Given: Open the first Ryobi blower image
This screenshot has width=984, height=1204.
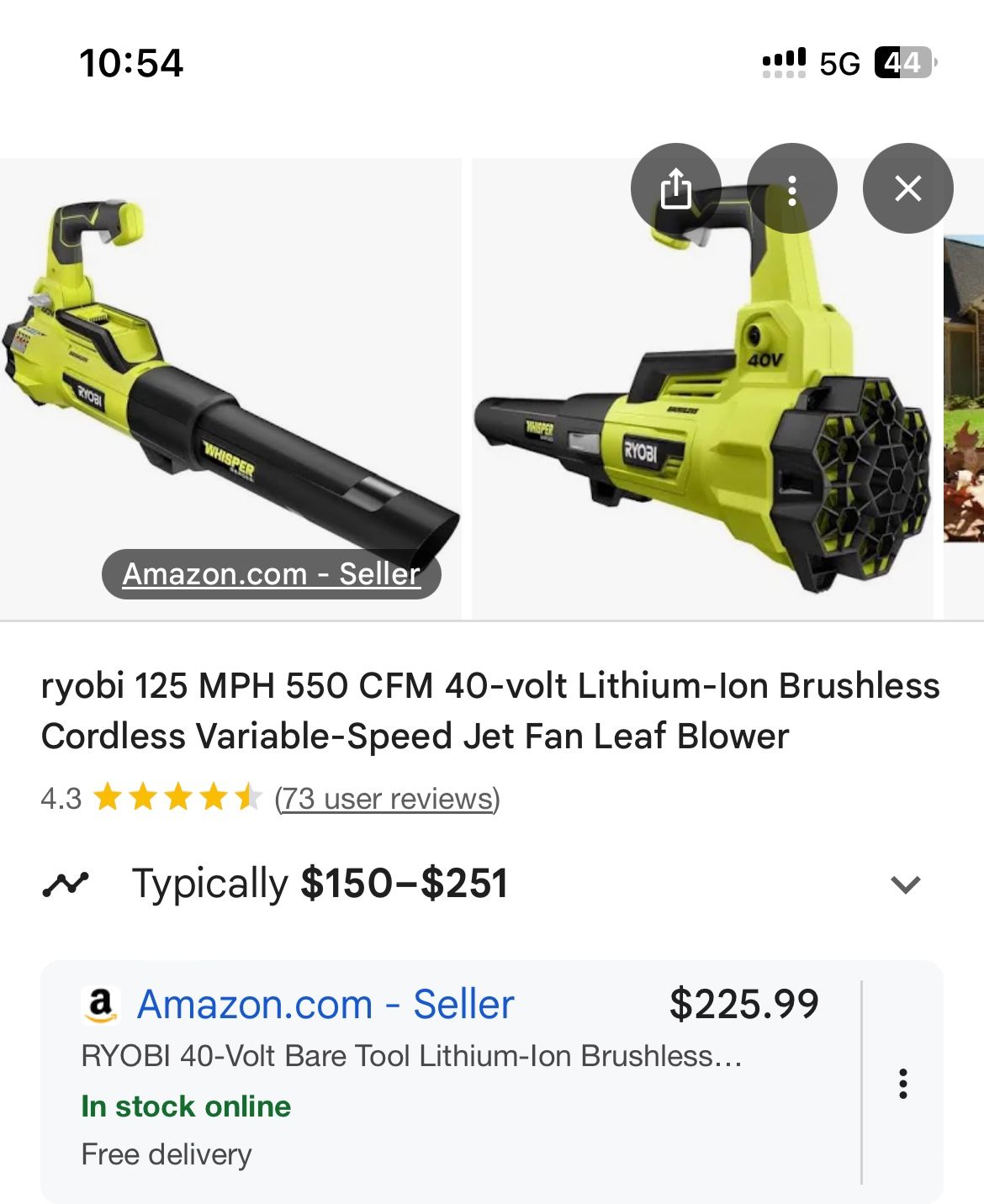Looking at the screenshot, I should point(230,388).
